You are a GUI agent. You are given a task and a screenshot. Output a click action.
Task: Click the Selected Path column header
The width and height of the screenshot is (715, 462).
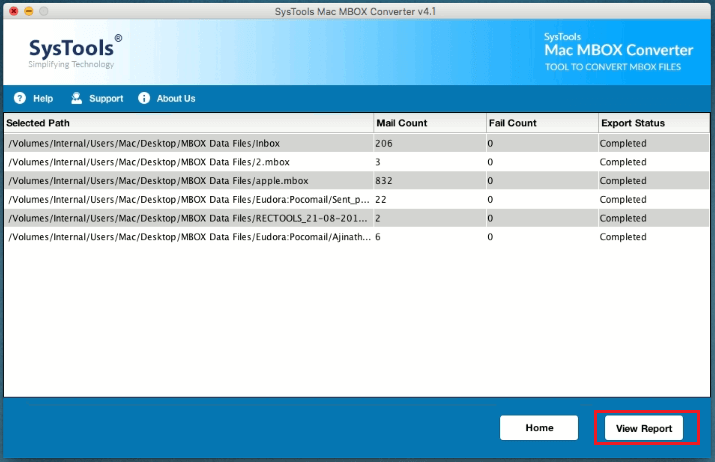pos(189,123)
